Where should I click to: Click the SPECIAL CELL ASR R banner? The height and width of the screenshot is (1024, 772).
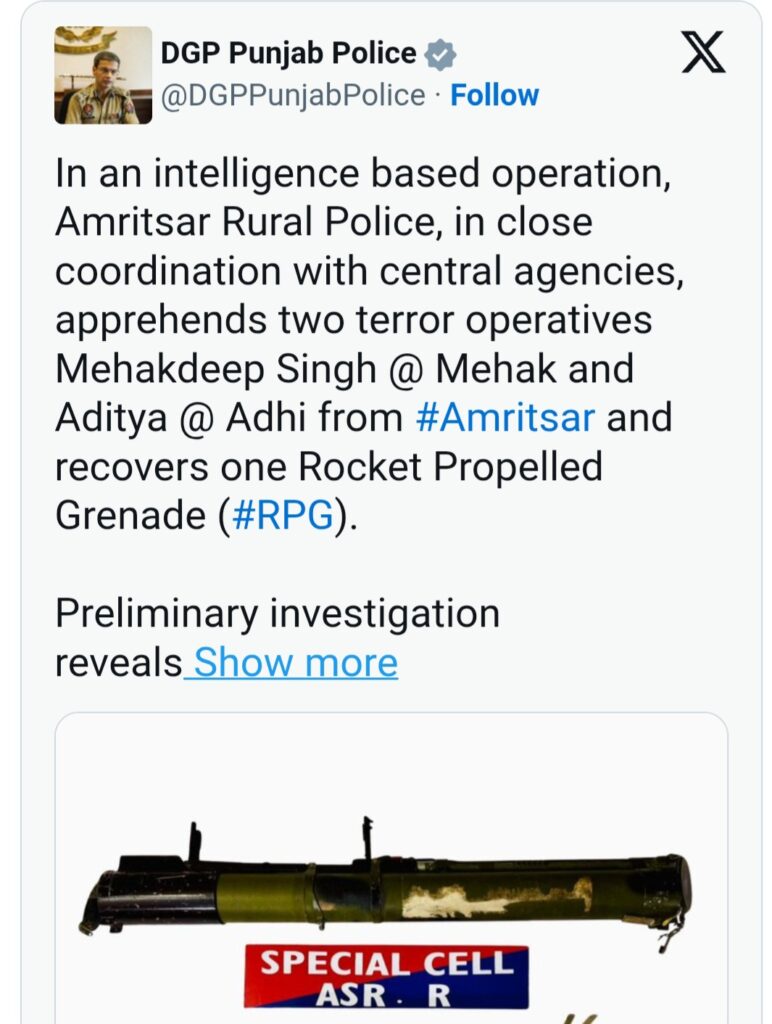[x=386, y=976]
